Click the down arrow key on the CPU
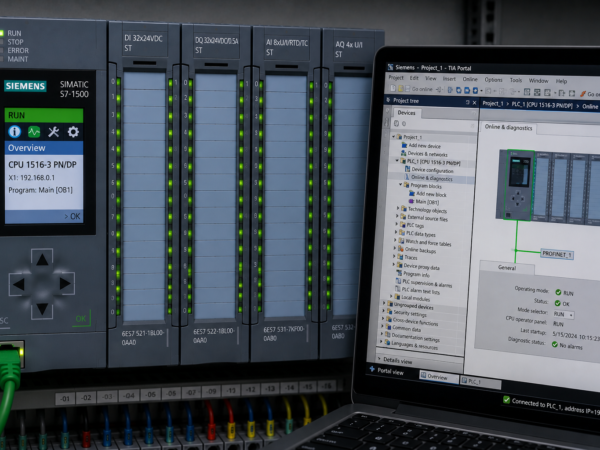Screen dimensions: 600x450 pyautogui.click(x=42, y=308)
